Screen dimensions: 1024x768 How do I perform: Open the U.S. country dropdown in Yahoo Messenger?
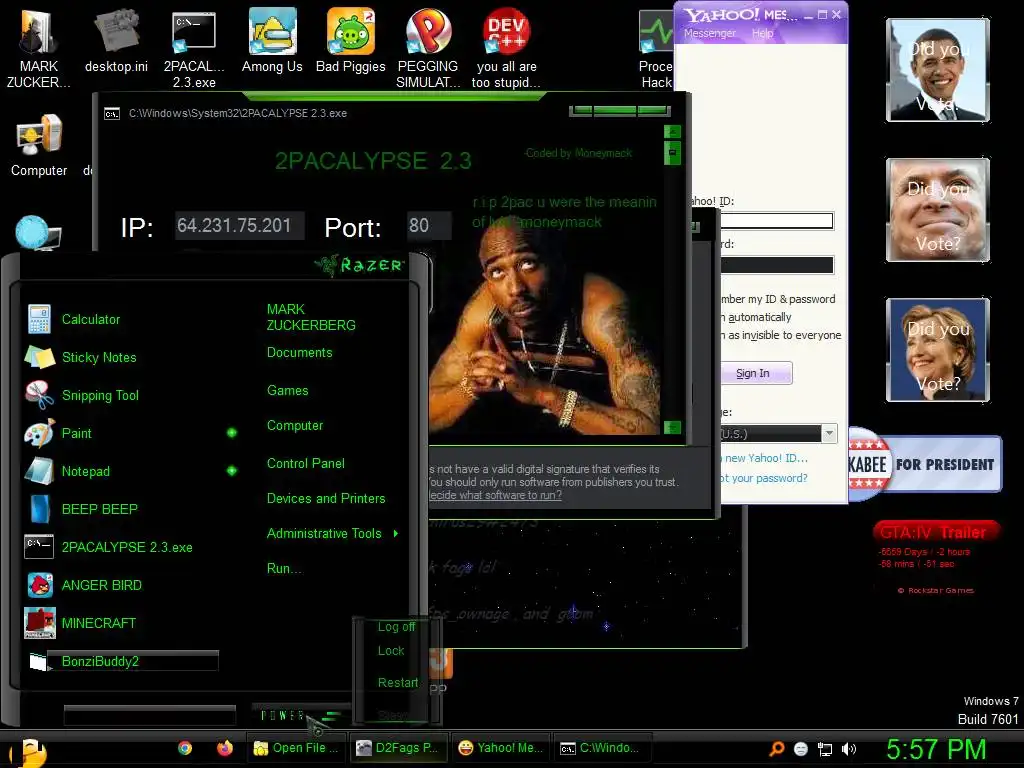pyautogui.click(x=829, y=433)
